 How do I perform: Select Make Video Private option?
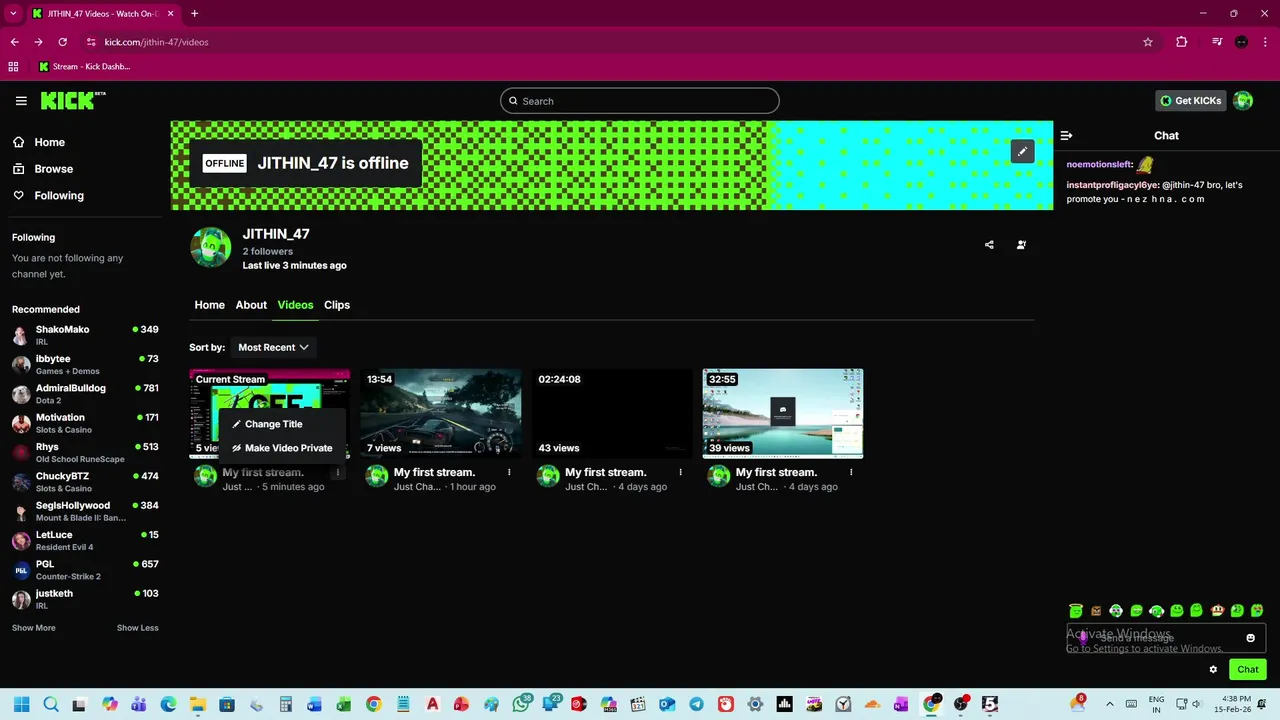coord(282,448)
